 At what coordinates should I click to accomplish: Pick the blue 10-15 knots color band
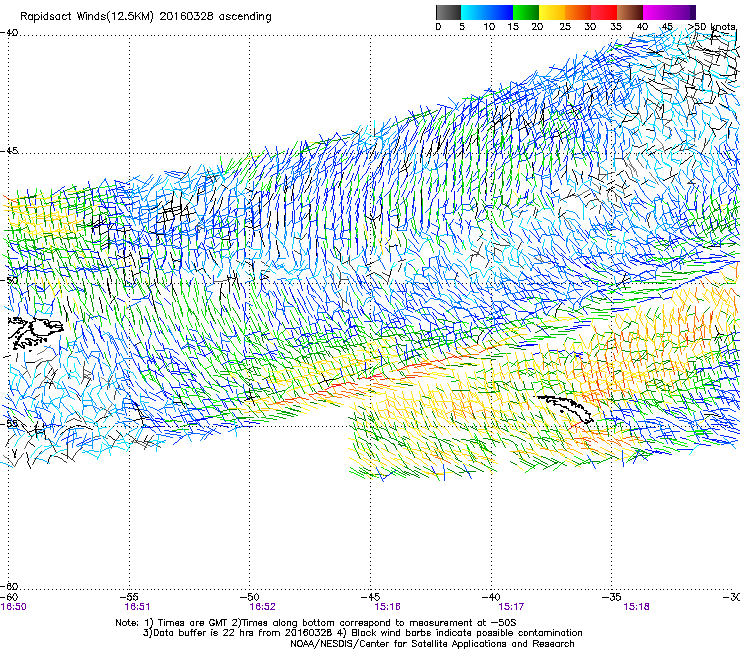[x=500, y=12]
